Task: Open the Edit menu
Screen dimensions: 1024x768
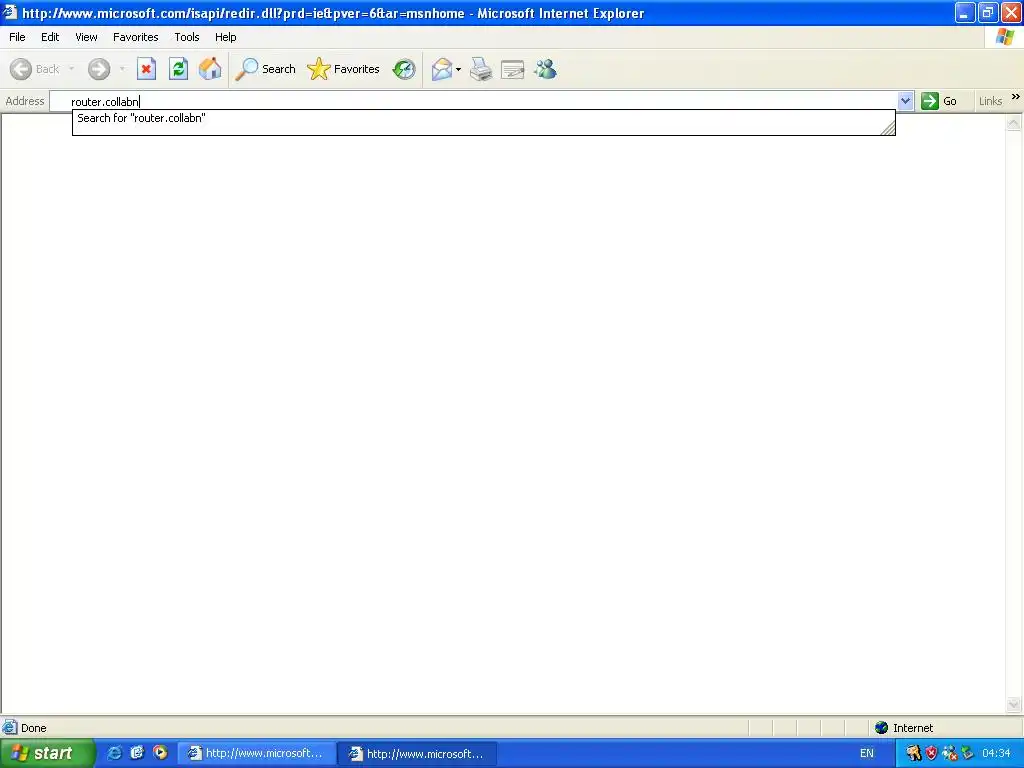Action: click(x=50, y=37)
